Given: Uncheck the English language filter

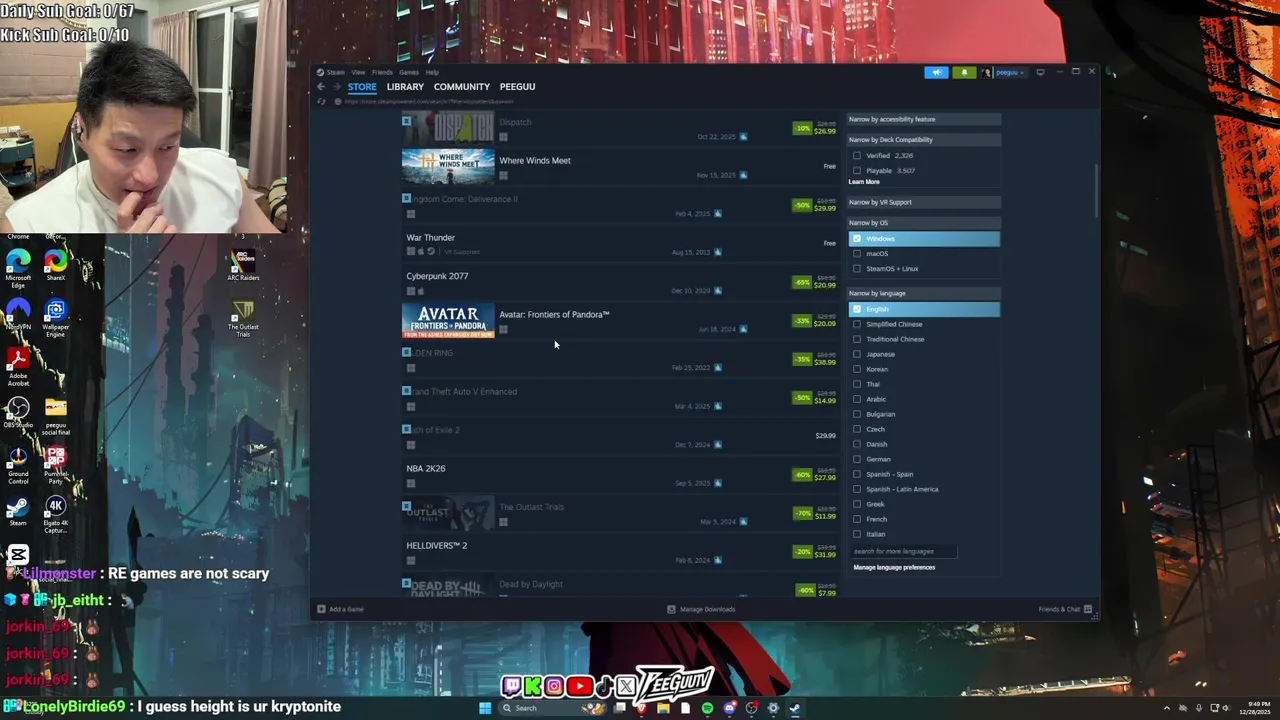Looking at the screenshot, I should click(x=856, y=309).
